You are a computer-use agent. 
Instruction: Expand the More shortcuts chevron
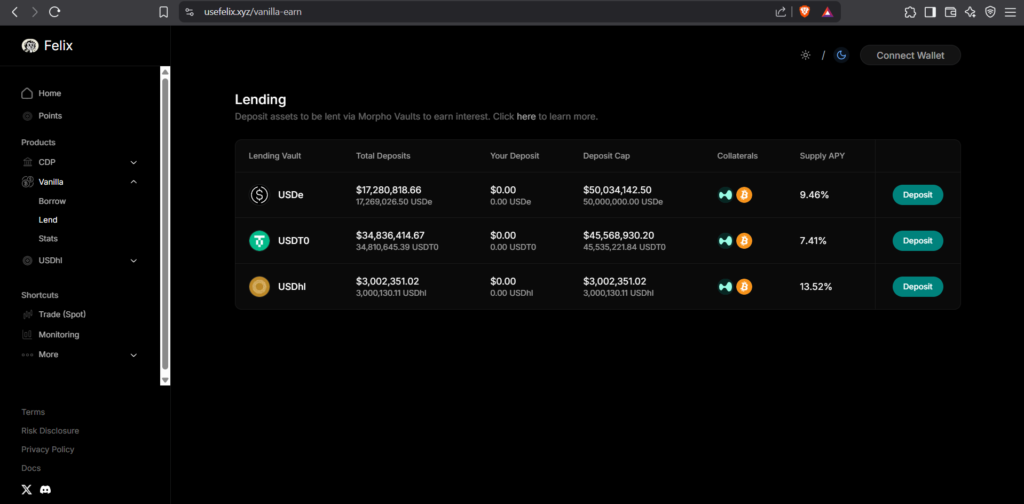pos(133,354)
